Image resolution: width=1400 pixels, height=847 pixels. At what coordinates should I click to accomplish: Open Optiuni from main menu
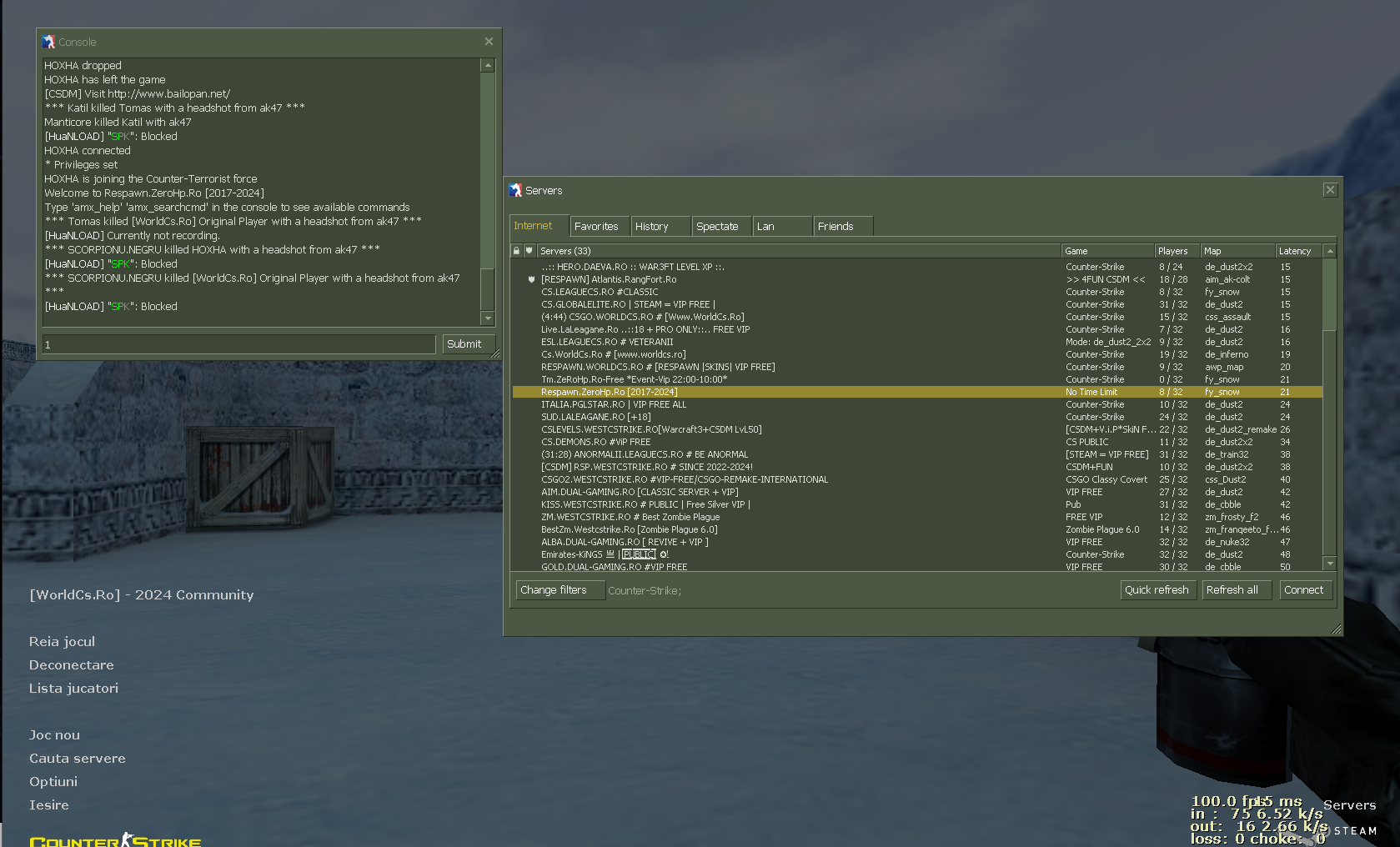pyautogui.click(x=53, y=781)
